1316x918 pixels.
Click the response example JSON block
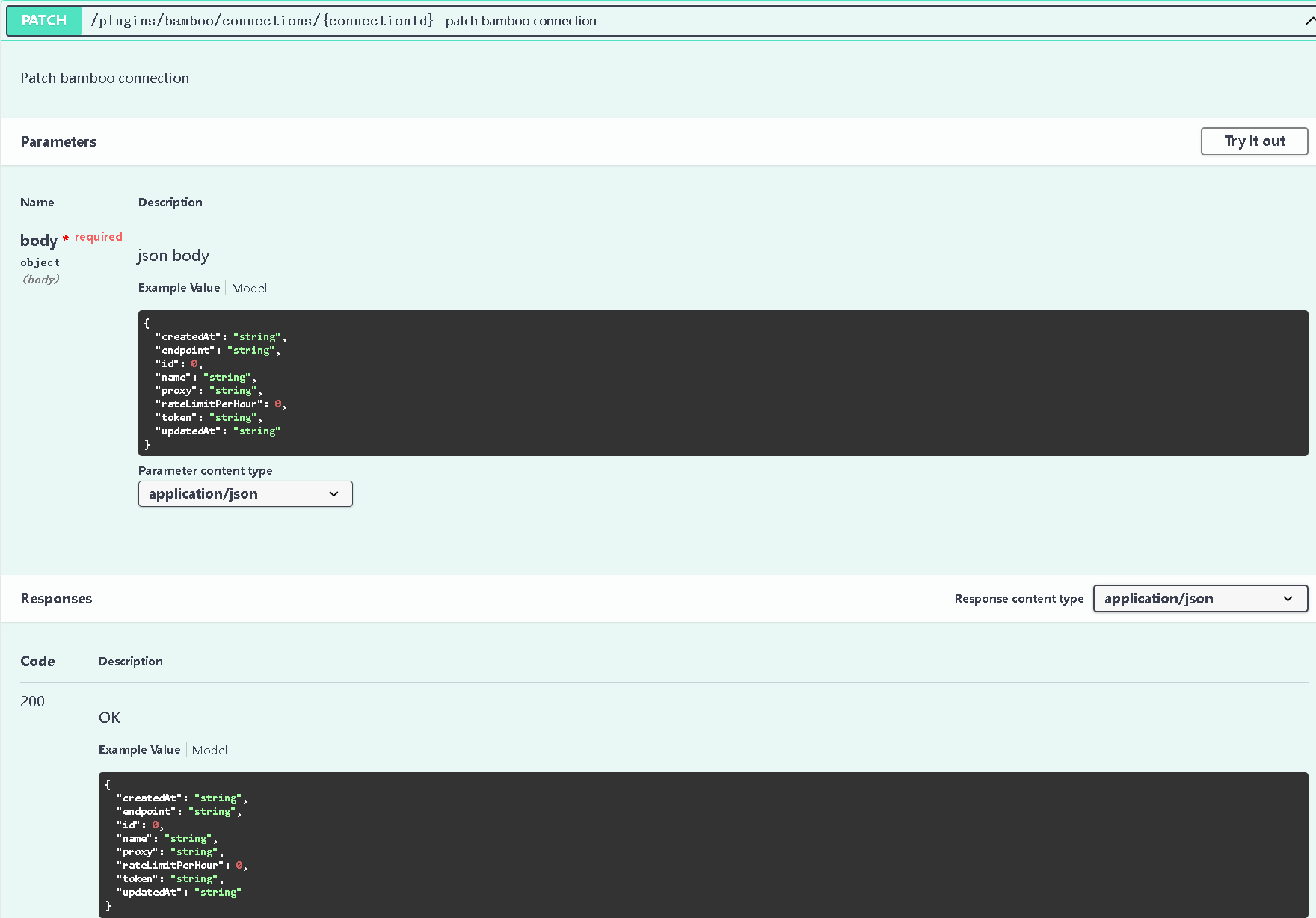coord(704,845)
